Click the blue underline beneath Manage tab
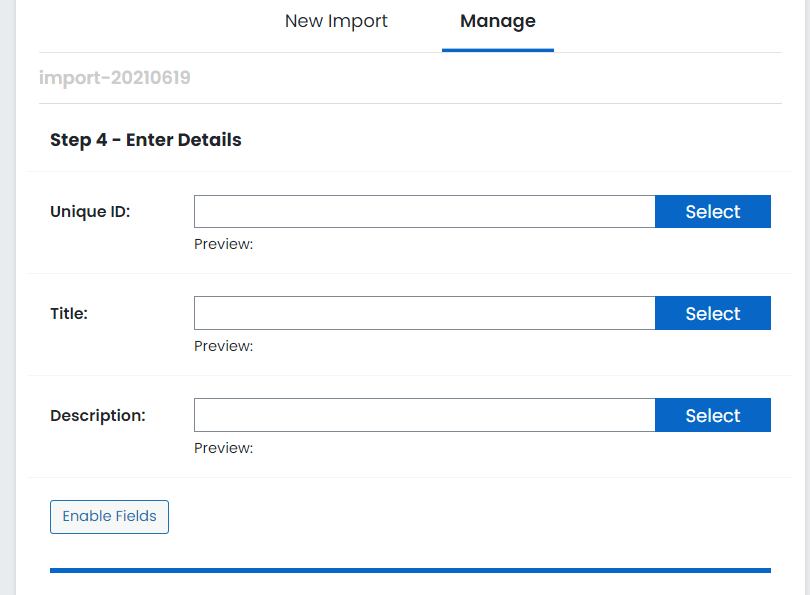The height and width of the screenshot is (595, 810). coord(497,50)
